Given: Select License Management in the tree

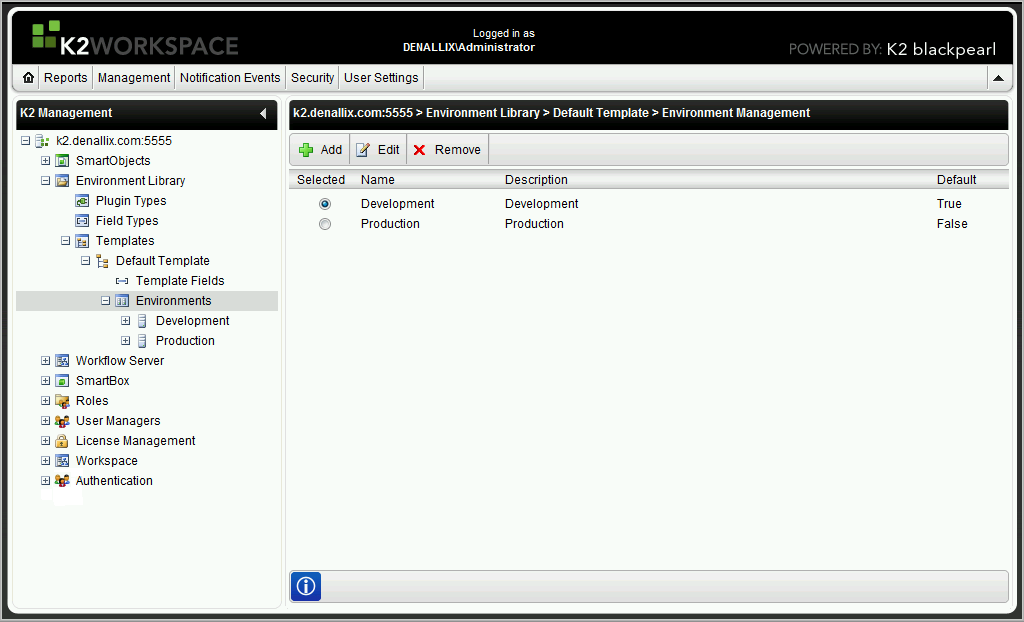Looking at the screenshot, I should (x=135, y=441).
